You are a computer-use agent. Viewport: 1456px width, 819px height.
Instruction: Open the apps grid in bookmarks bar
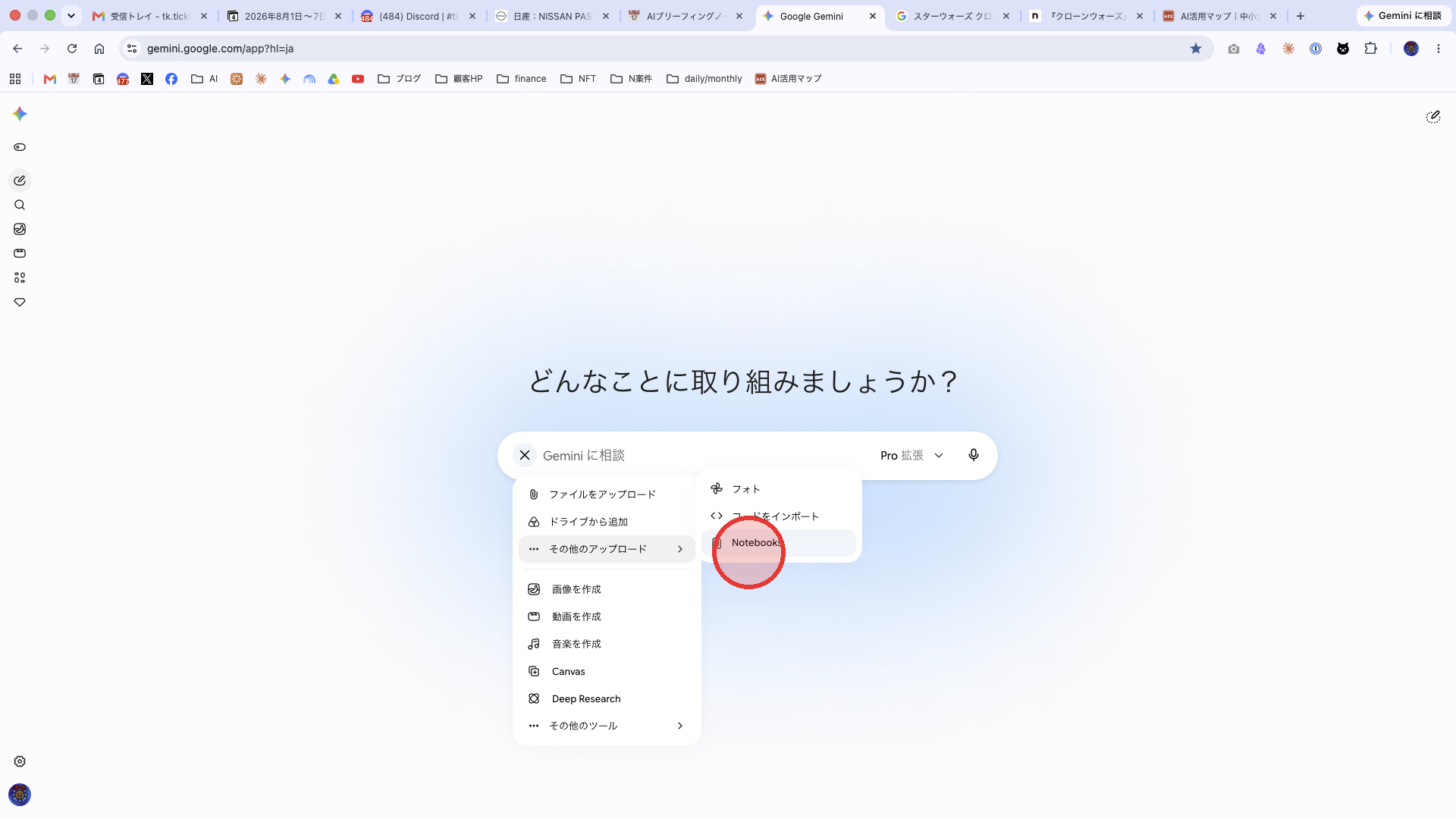(x=15, y=79)
